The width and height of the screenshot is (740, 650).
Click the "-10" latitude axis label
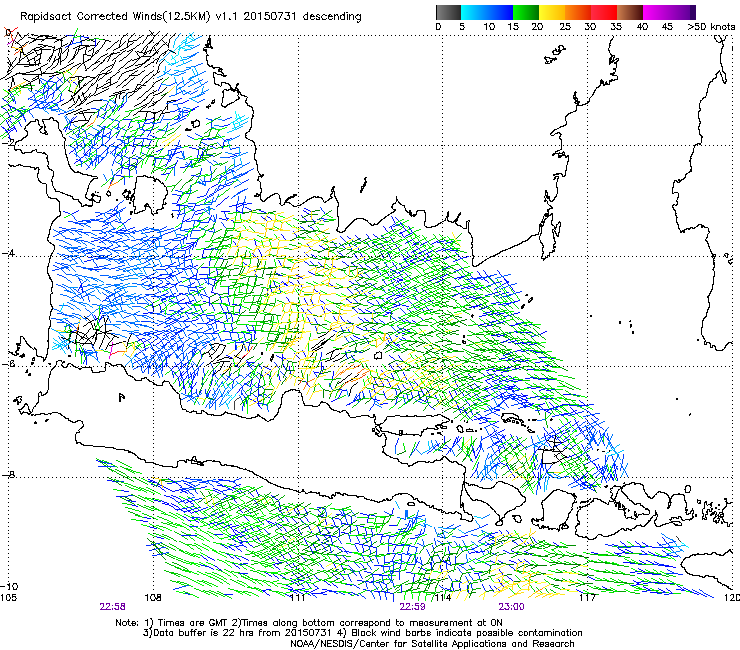tap(9, 586)
